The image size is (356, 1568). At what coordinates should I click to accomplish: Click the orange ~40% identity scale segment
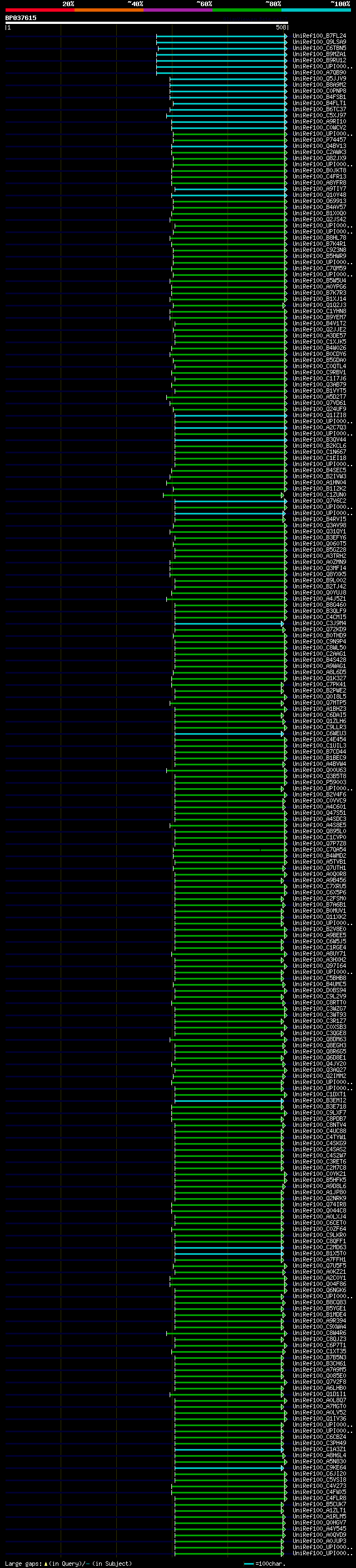click(x=109, y=10)
